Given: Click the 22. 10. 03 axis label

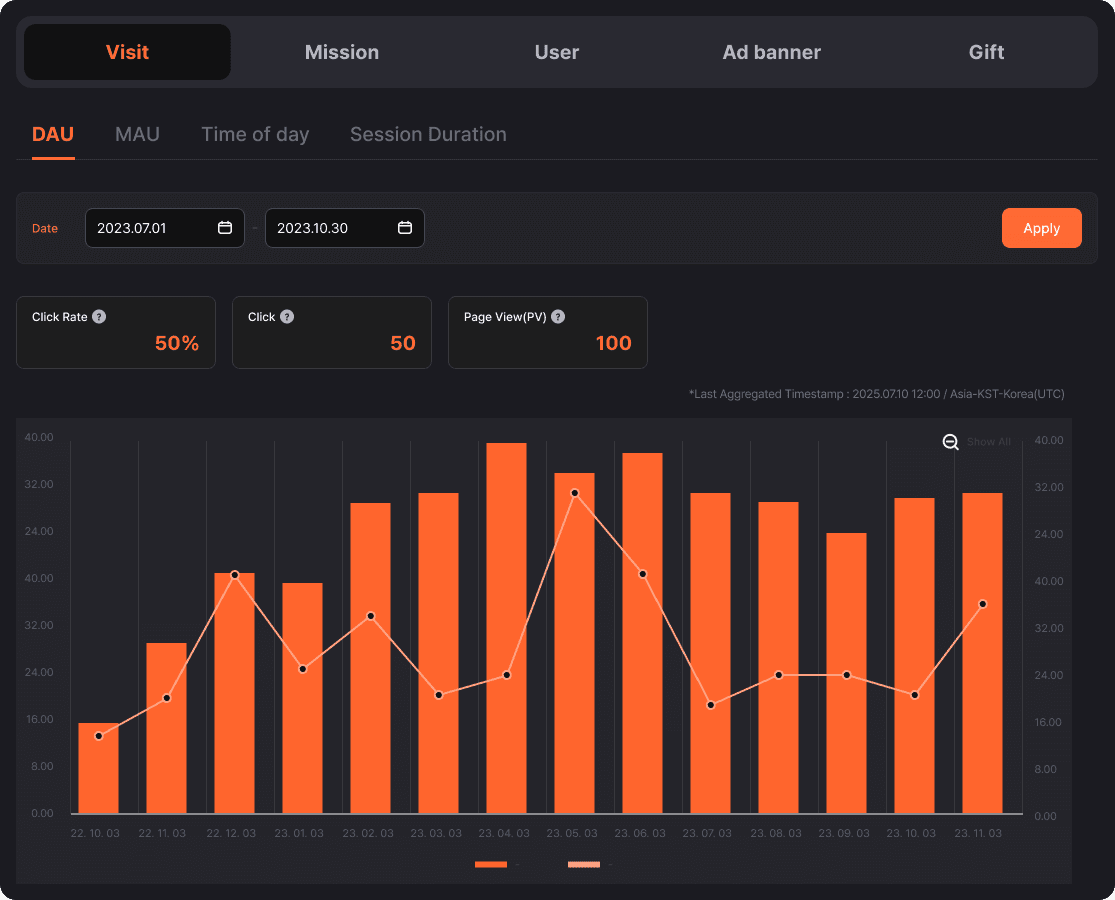Looking at the screenshot, I should click(95, 833).
